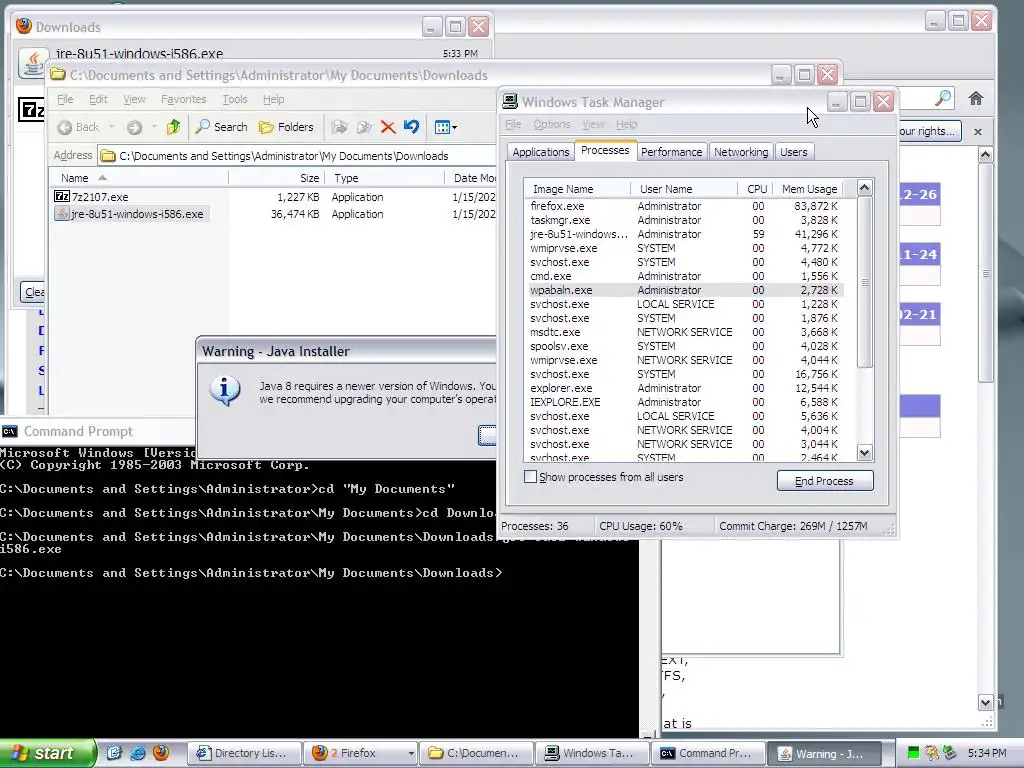The height and width of the screenshot is (768, 1024).
Task: Select the explorer.exe process row
Action: [684, 388]
